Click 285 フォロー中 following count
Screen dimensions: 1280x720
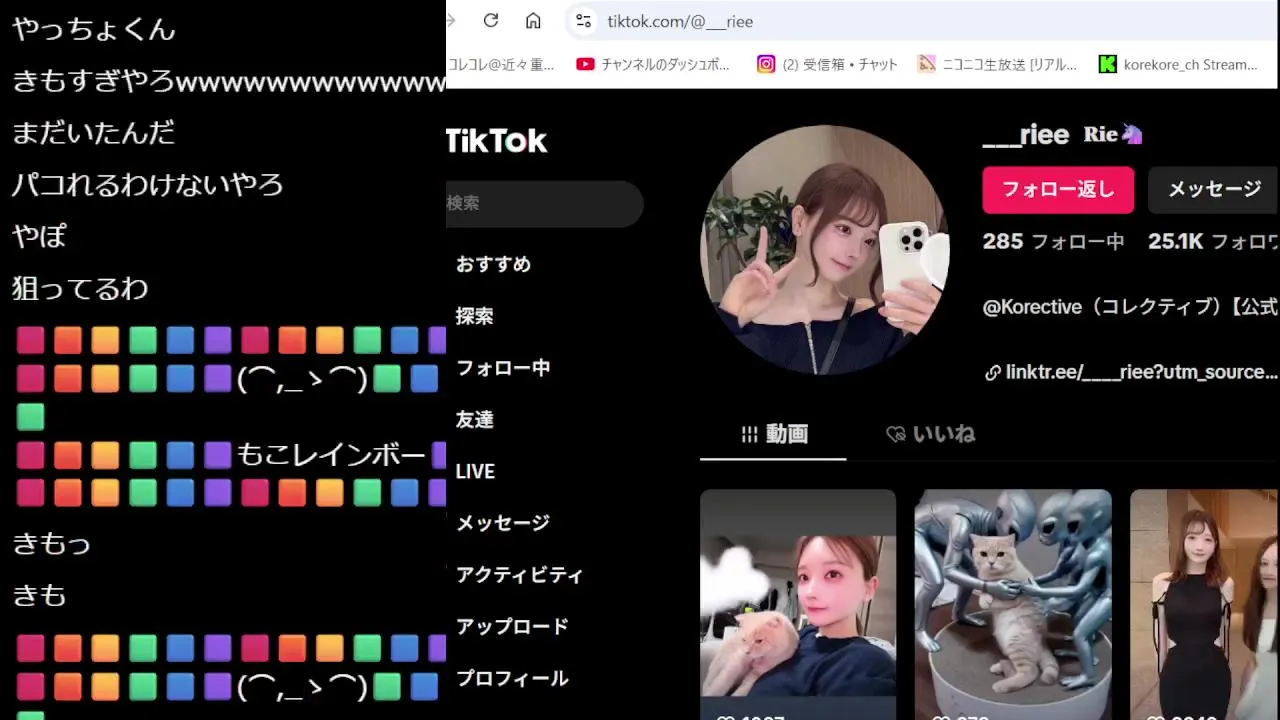click(1053, 241)
